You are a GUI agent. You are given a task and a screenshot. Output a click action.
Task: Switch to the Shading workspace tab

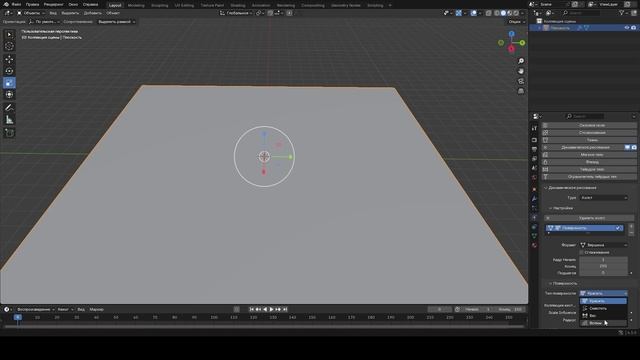coord(238,5)
